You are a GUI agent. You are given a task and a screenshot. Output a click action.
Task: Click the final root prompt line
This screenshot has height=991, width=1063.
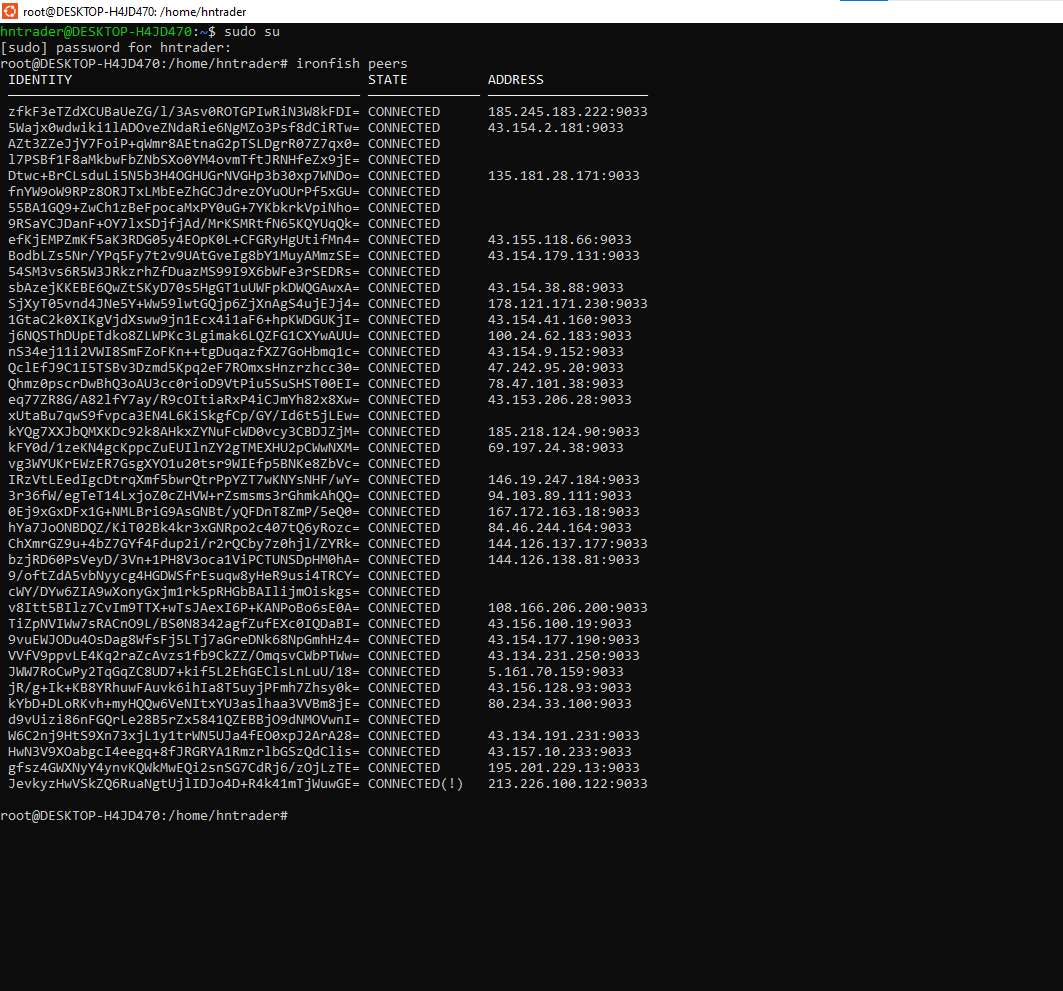click(144, 816)
